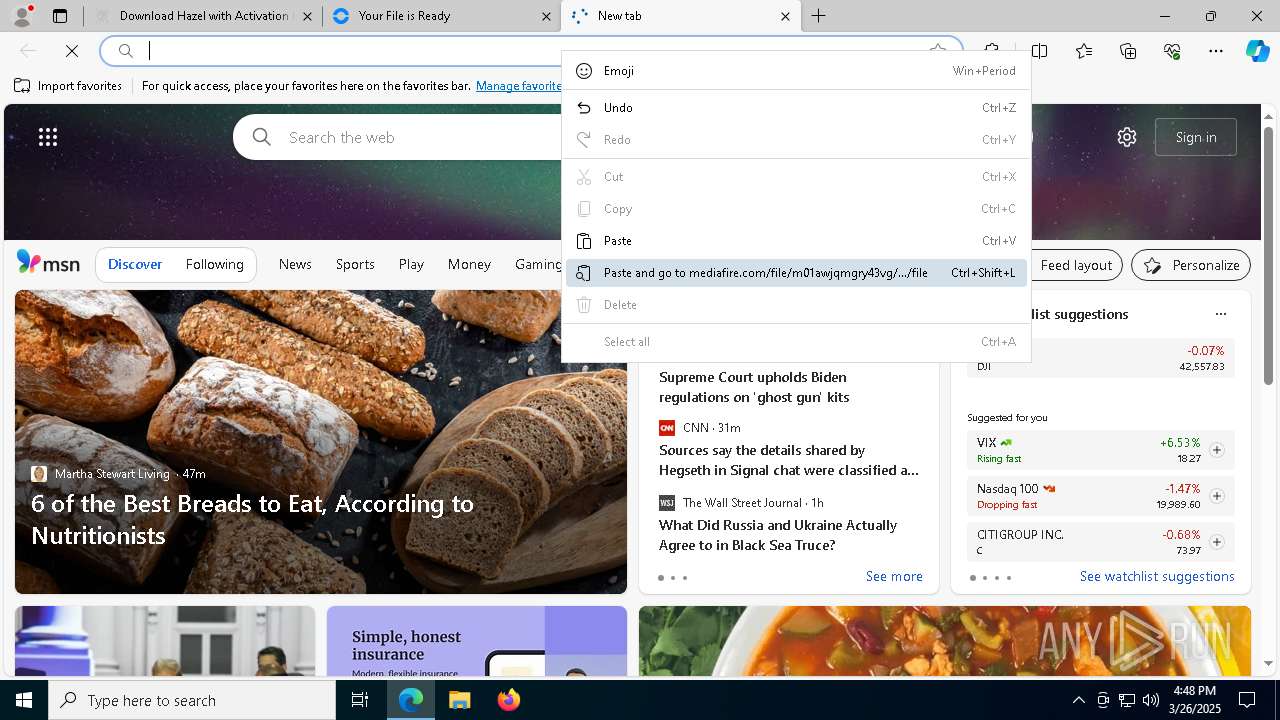Open See watchlist suggestions link
Screen dimensions: 1280x720
[1157, 577]
